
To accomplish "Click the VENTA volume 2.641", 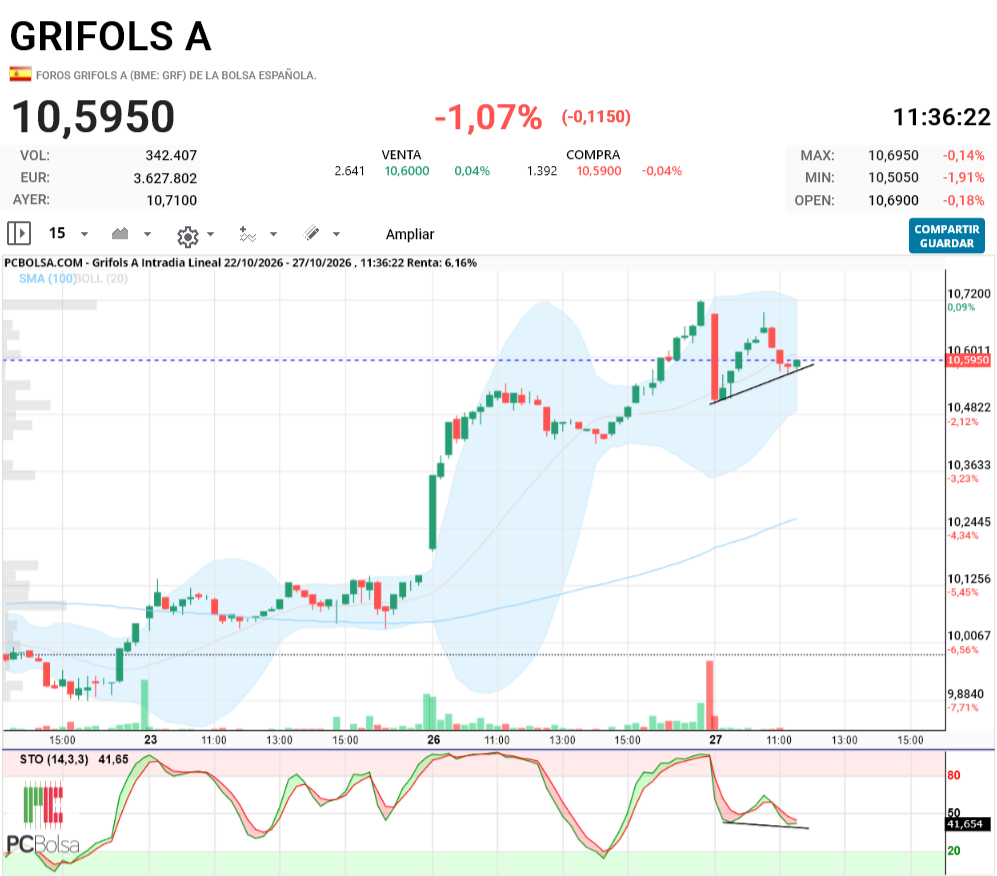I will pos(350,171).
